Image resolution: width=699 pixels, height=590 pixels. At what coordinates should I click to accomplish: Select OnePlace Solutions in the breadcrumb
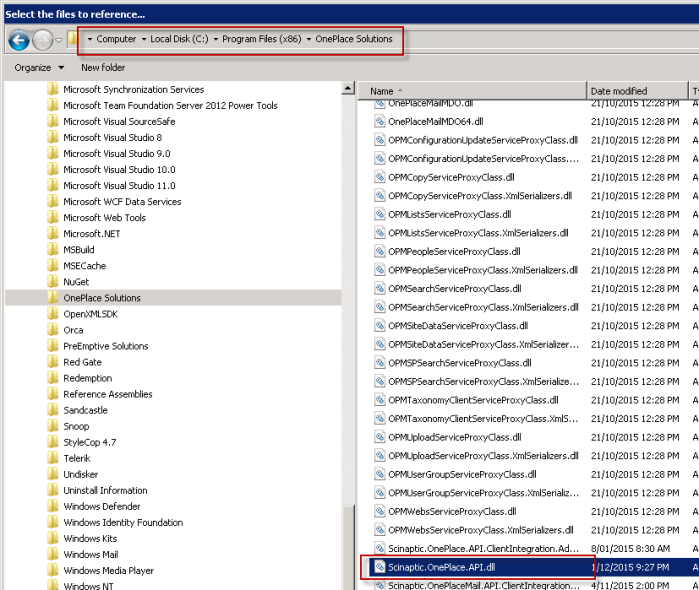(x=354, y=39)
